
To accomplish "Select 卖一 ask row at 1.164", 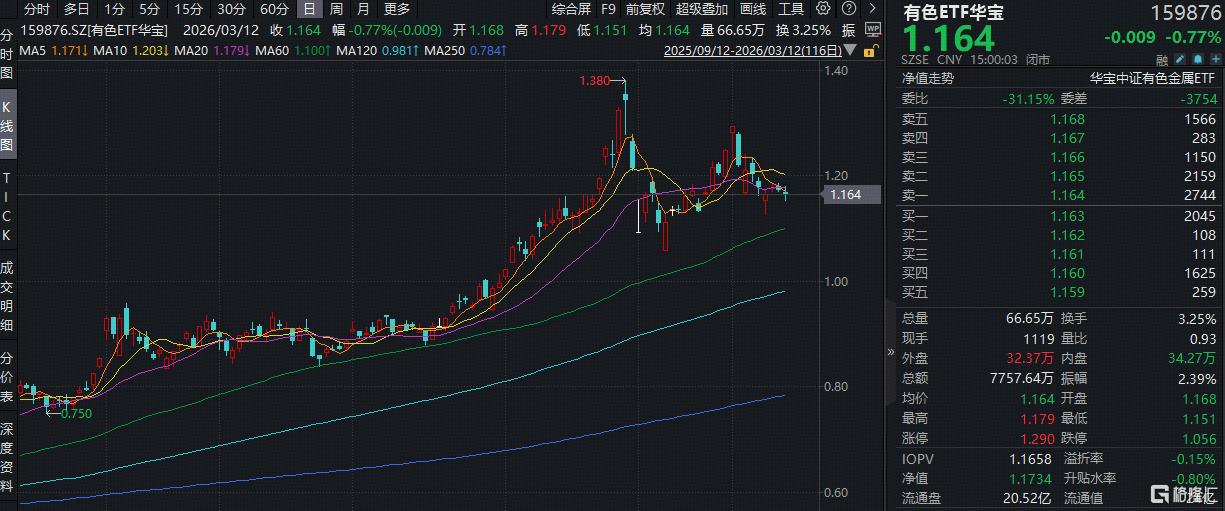I will point(1060,195).
